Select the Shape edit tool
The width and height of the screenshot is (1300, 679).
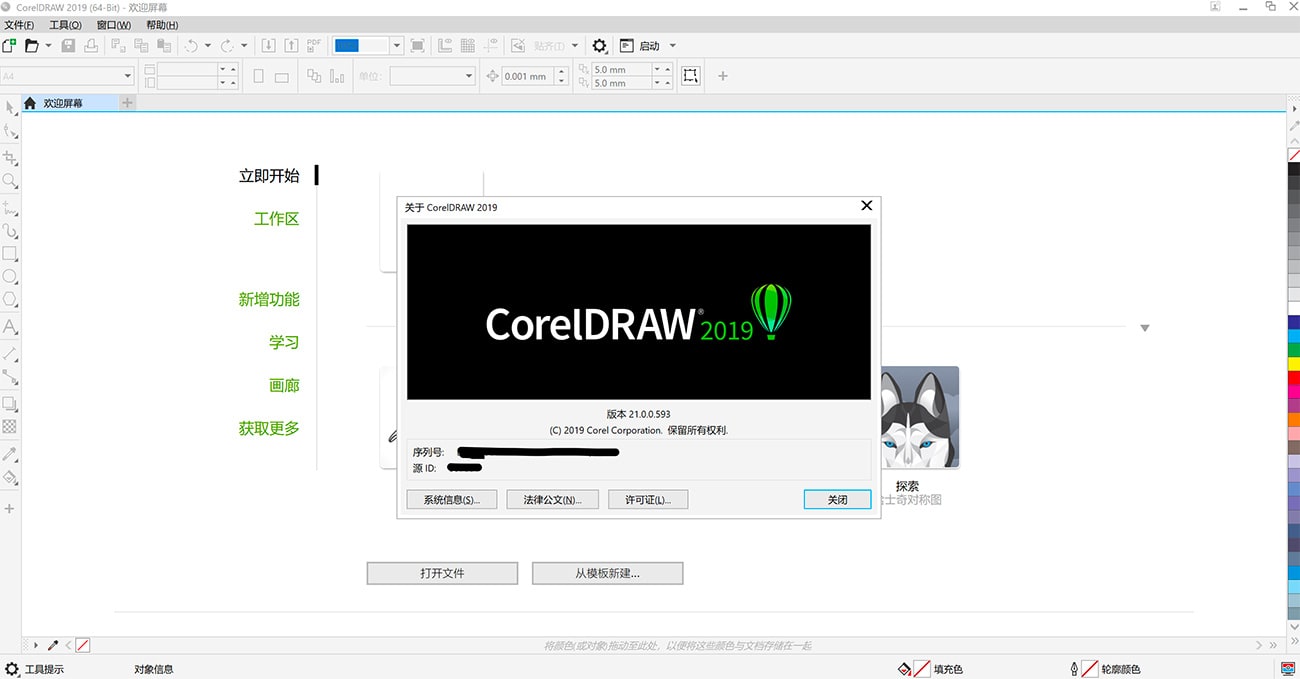click(10, 132)
